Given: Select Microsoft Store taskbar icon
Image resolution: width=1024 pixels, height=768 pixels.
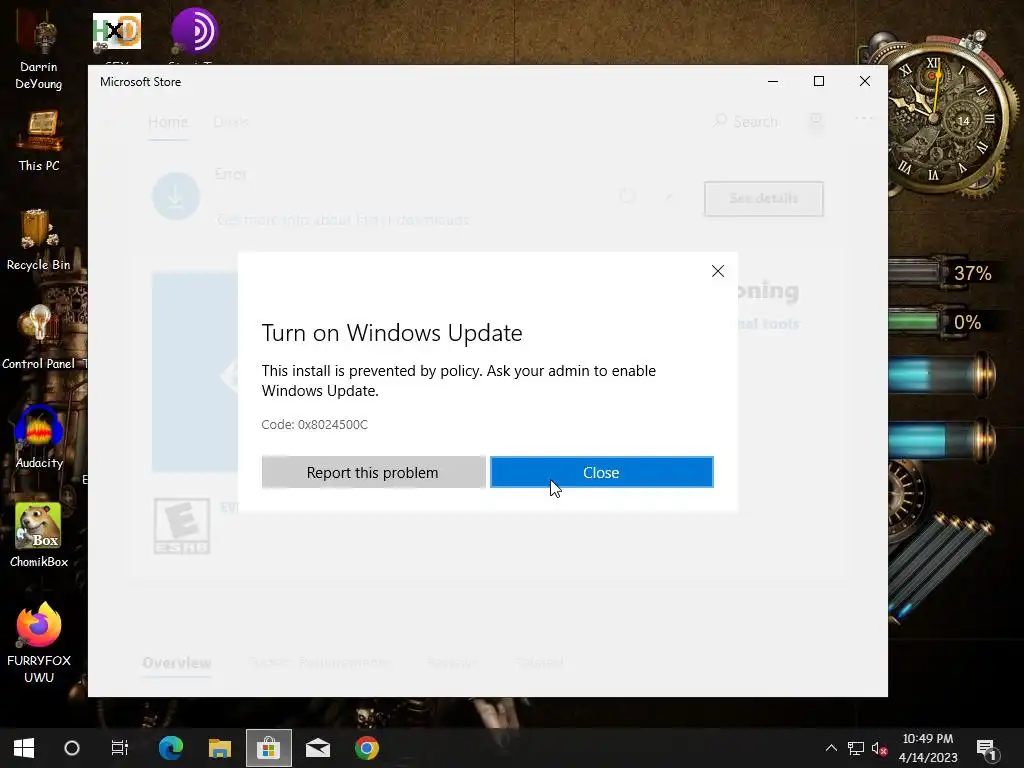Looking at the screenshot, I should [268, 748].
